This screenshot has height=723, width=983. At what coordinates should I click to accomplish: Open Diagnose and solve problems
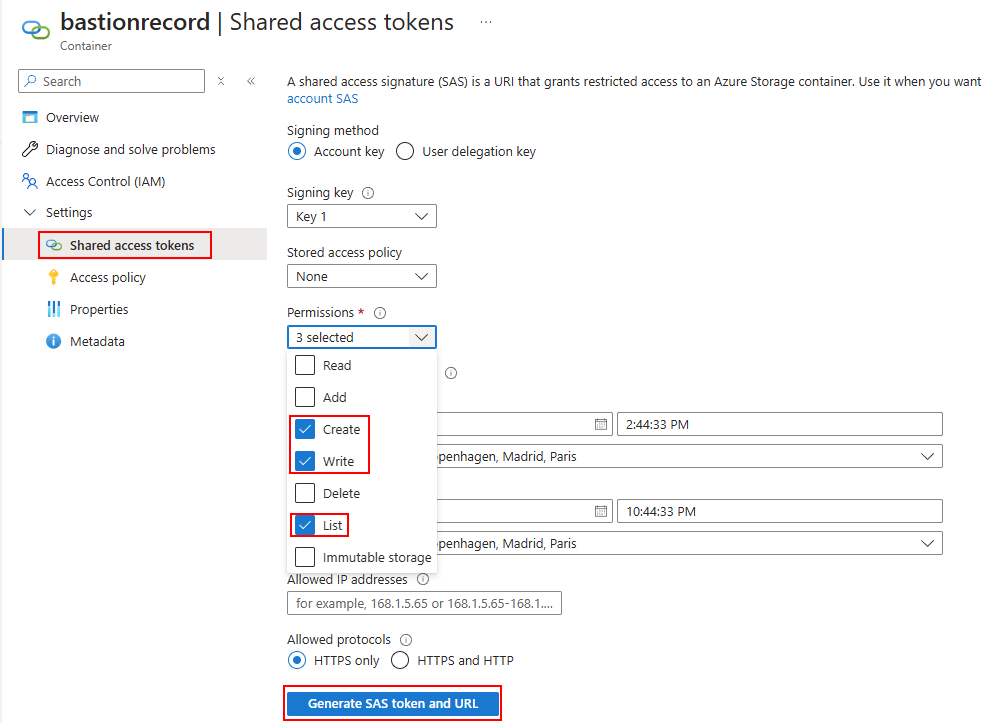(130, 149)
